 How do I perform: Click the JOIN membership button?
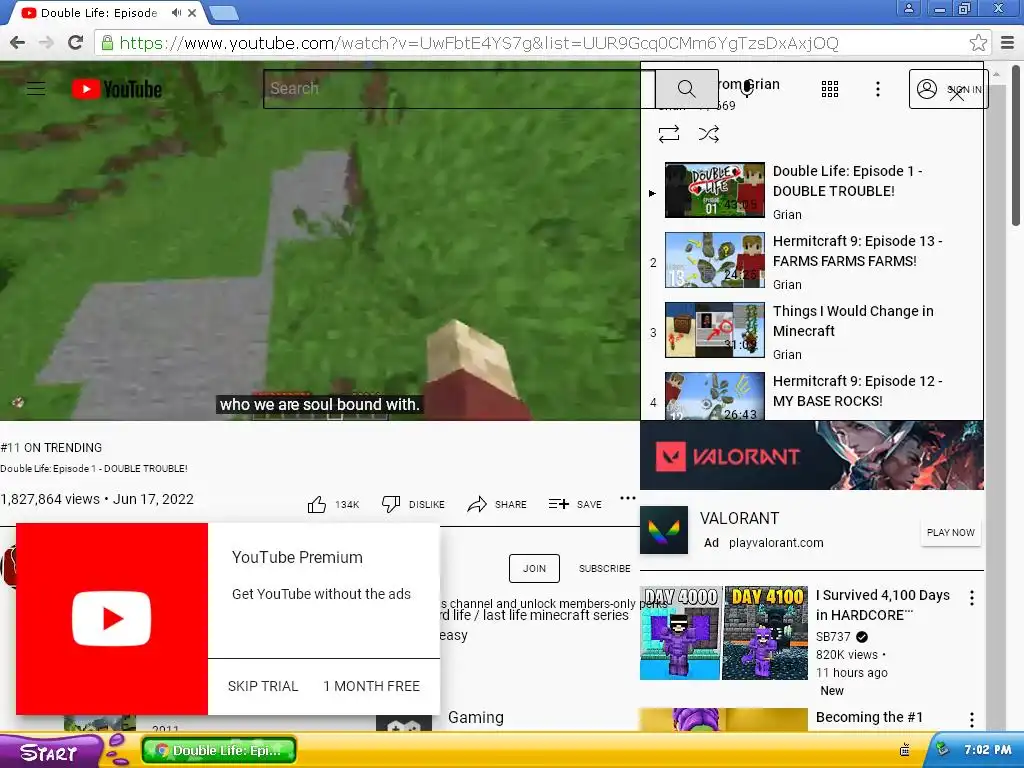[x=534, y=568]
